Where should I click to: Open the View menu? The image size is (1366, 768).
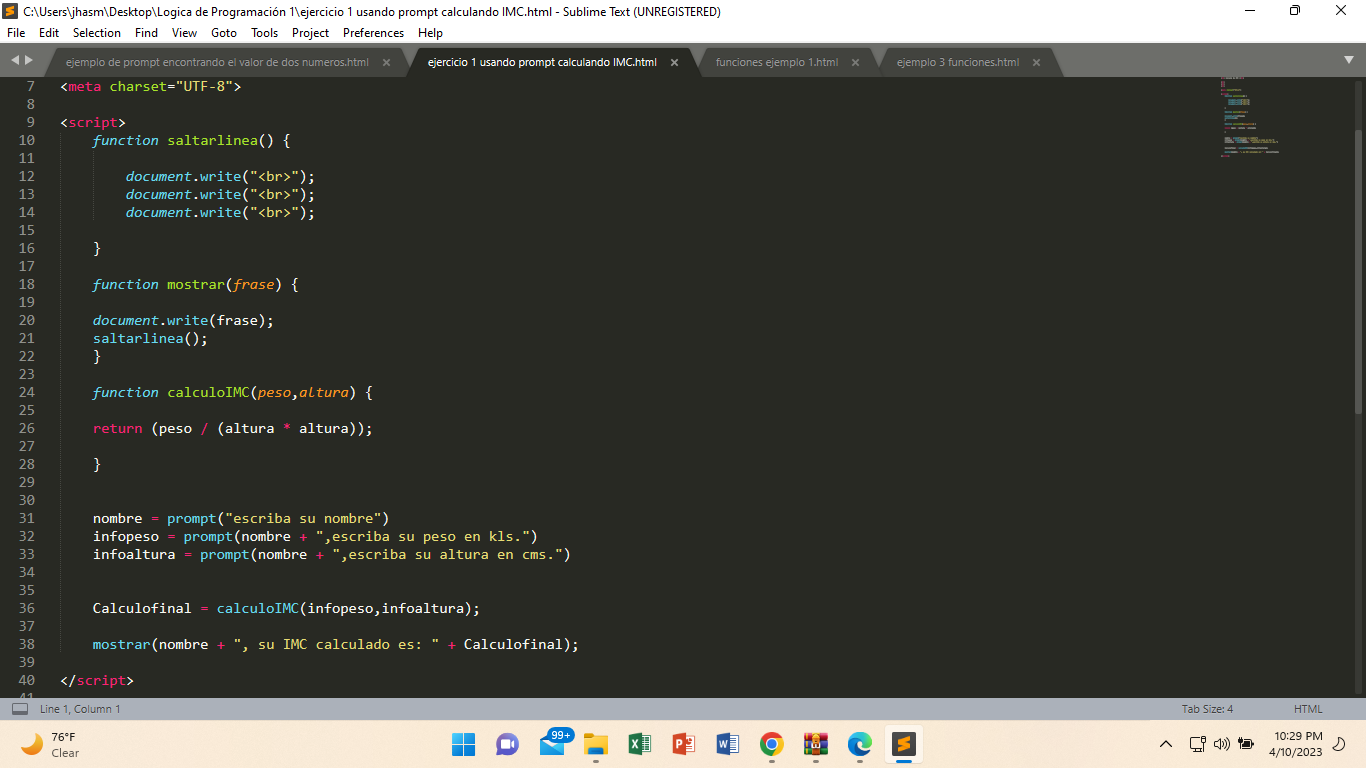[x=184, y=33]
